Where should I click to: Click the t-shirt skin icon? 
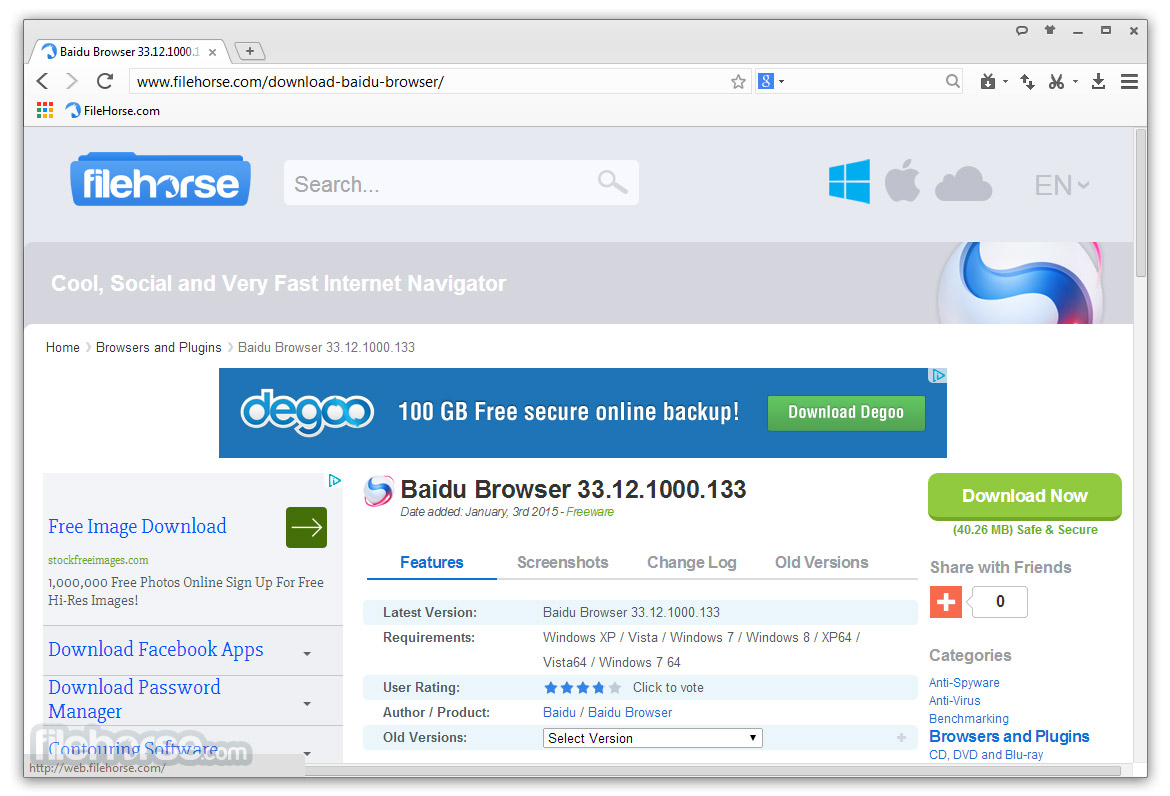coord(1050,30)
